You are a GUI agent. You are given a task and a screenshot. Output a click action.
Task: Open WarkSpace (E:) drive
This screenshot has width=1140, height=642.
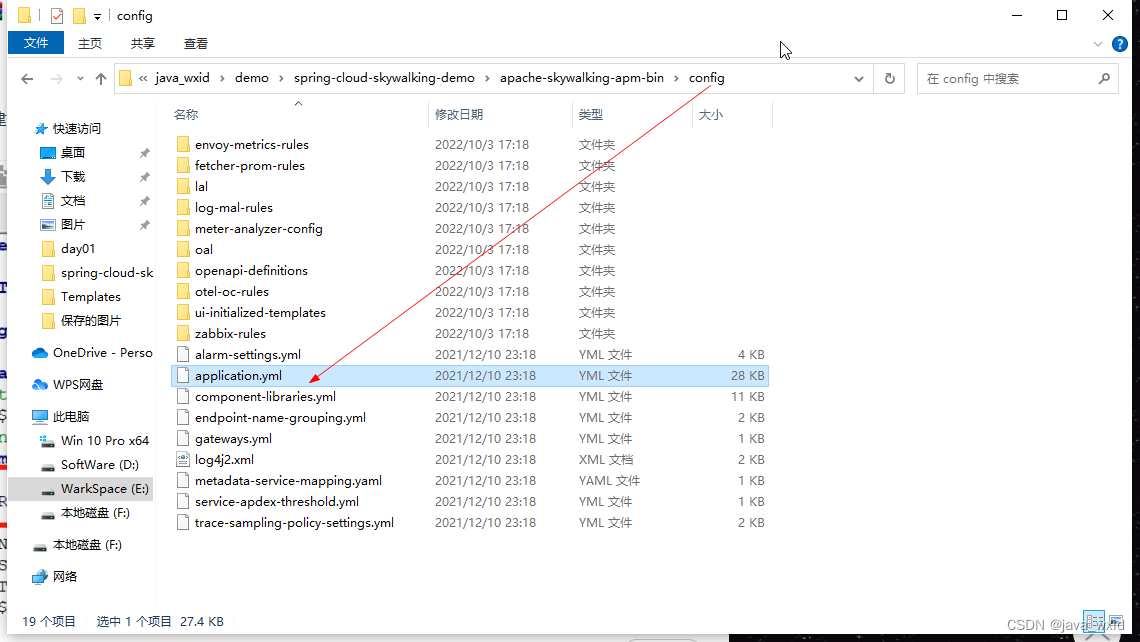tap(104, 489)
